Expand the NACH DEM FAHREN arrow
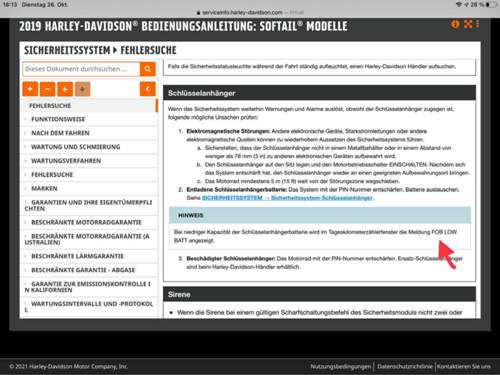The height and width of the screenshot is (375, 500). (x=26, y=133)
